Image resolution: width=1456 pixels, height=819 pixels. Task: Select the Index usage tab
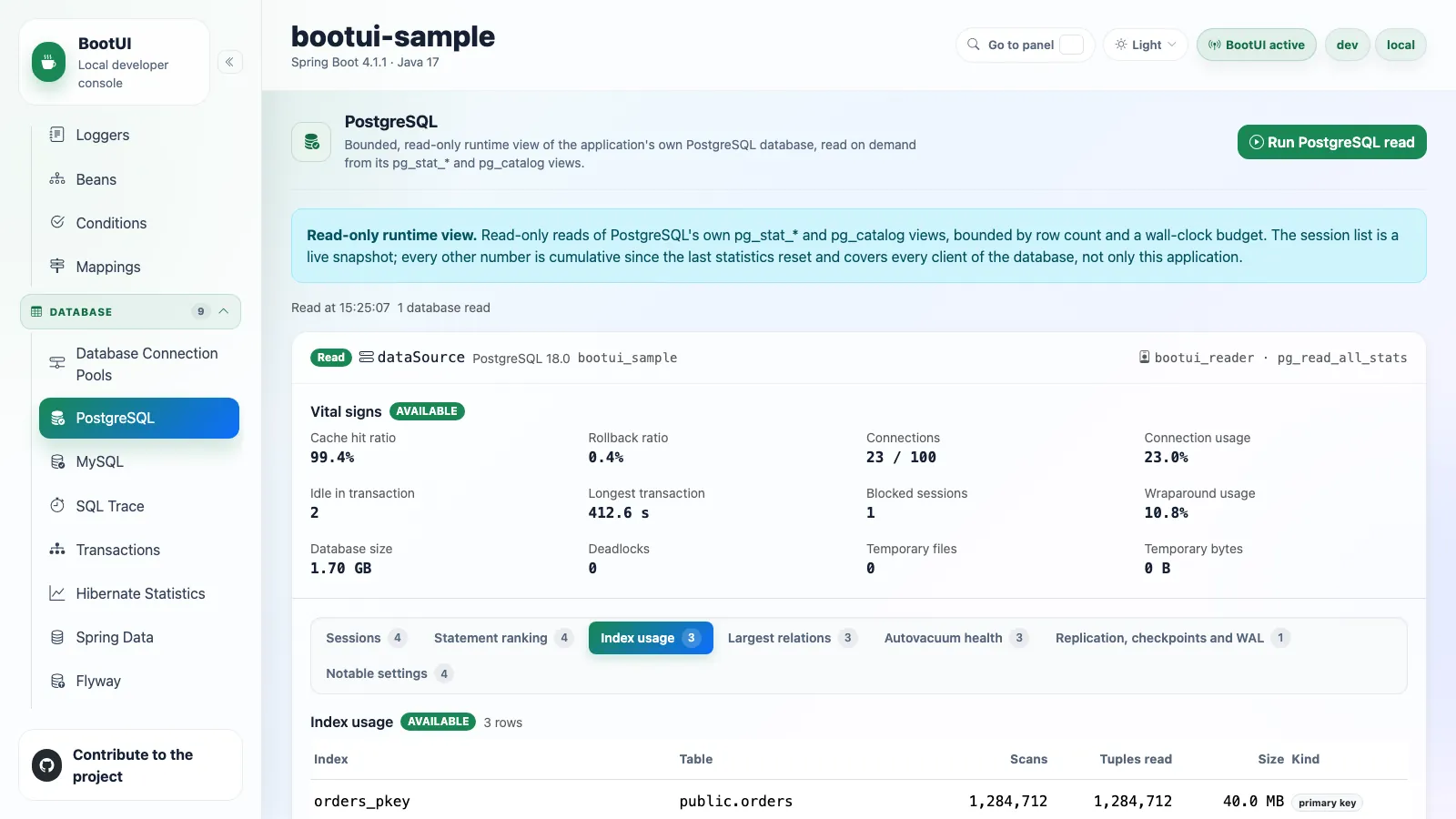(651, 638)
